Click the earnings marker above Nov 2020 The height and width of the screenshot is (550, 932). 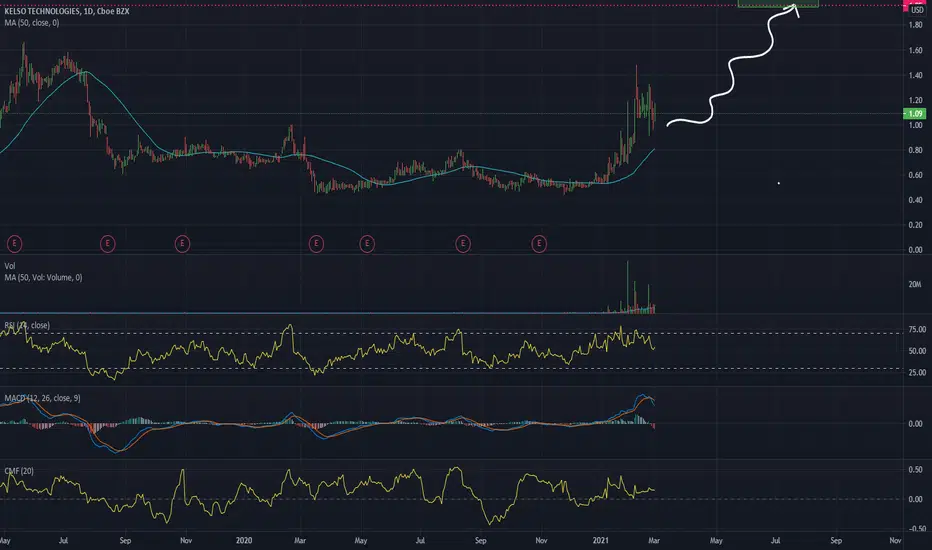(x=539, y=243)
